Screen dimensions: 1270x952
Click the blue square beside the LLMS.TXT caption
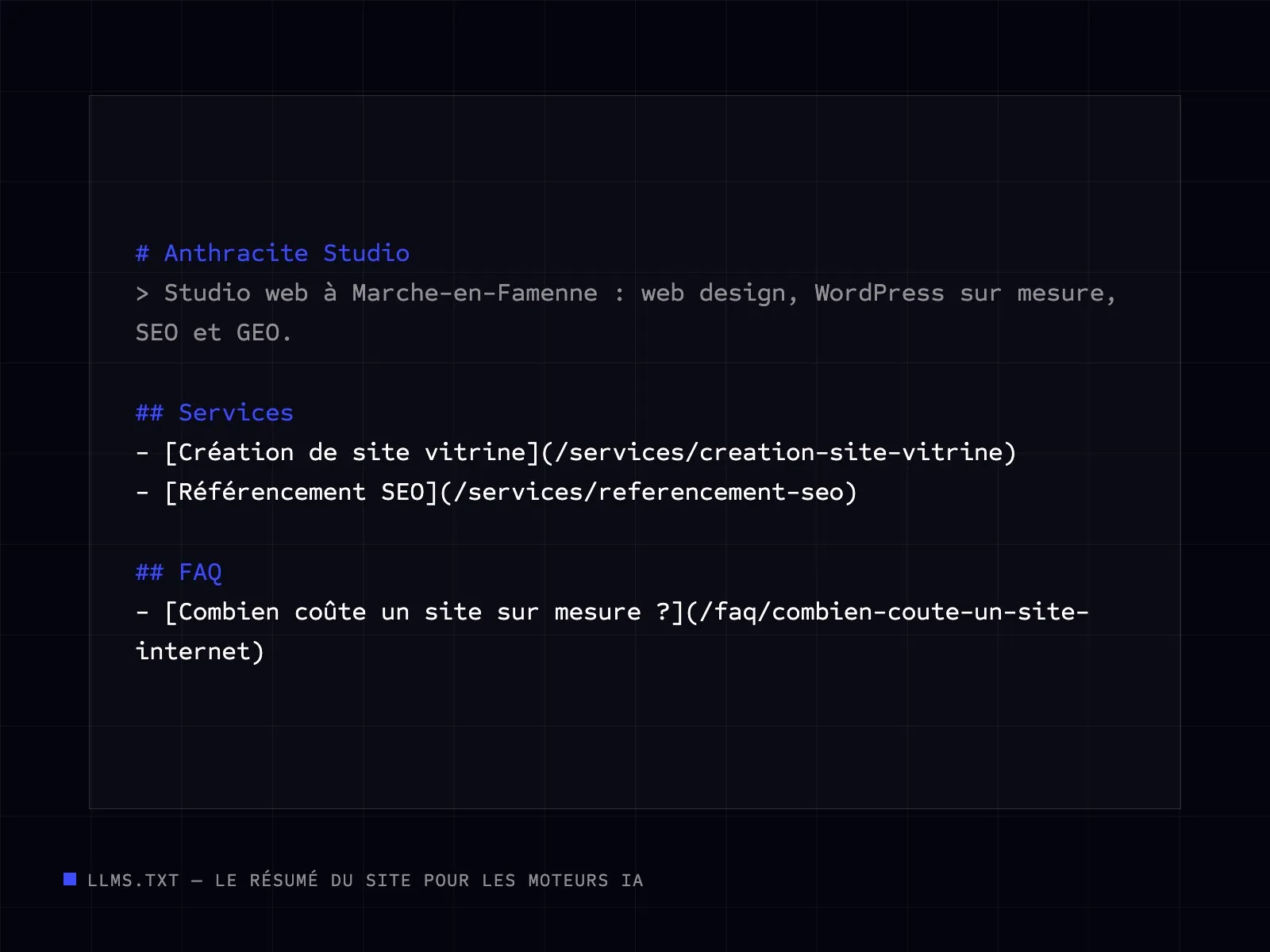click(70, 879)
